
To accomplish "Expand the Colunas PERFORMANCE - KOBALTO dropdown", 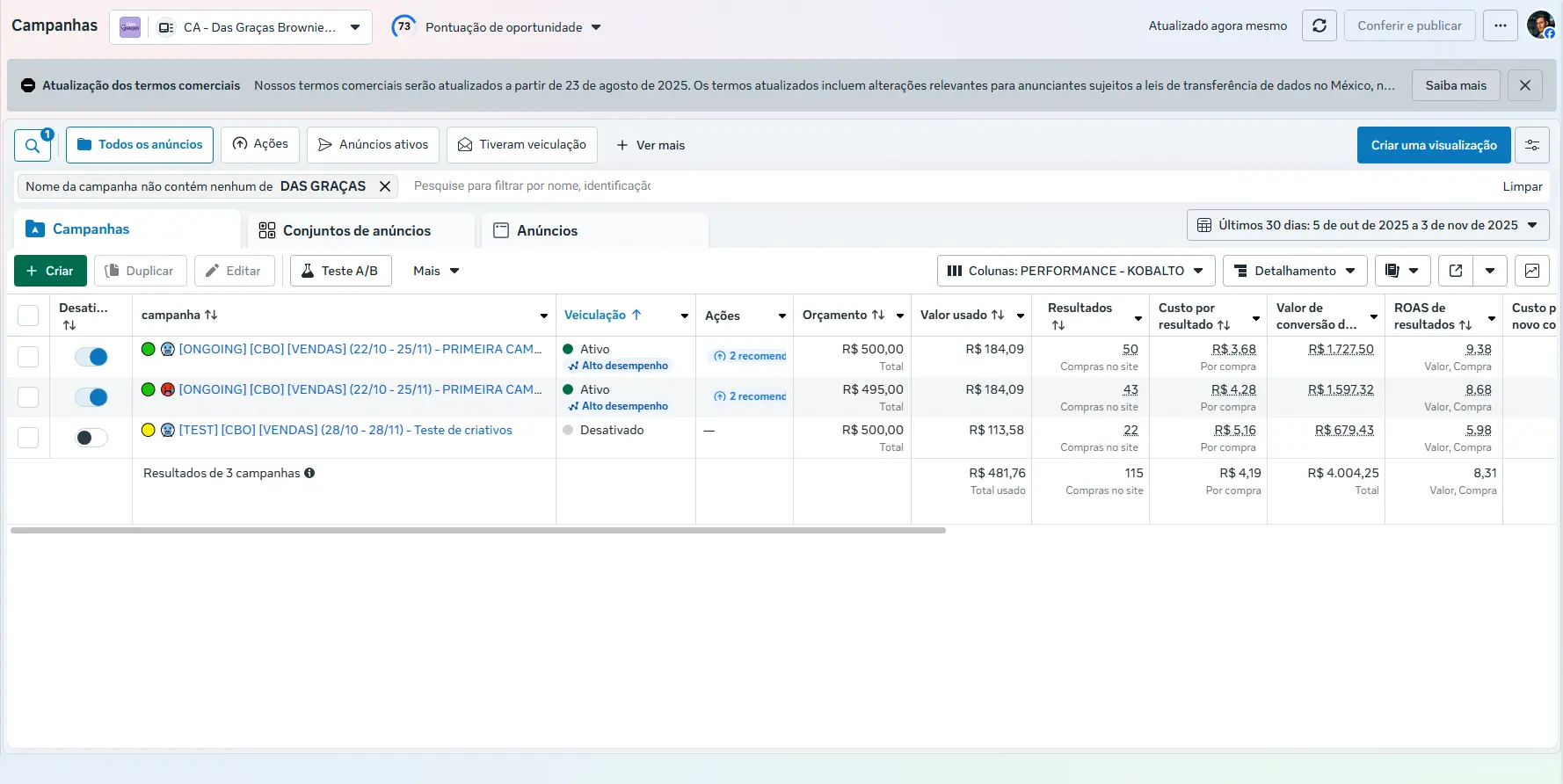I will (x=1075, y=271).
